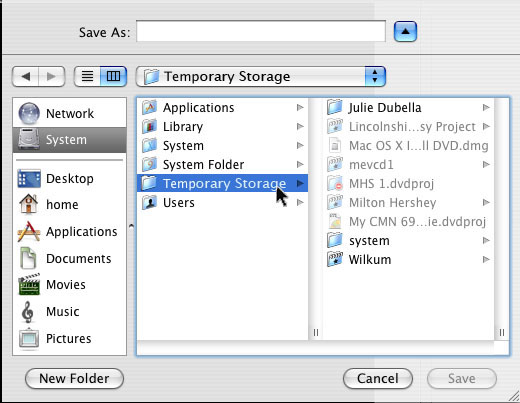Click the back navigation arrow

pos(26,76)
